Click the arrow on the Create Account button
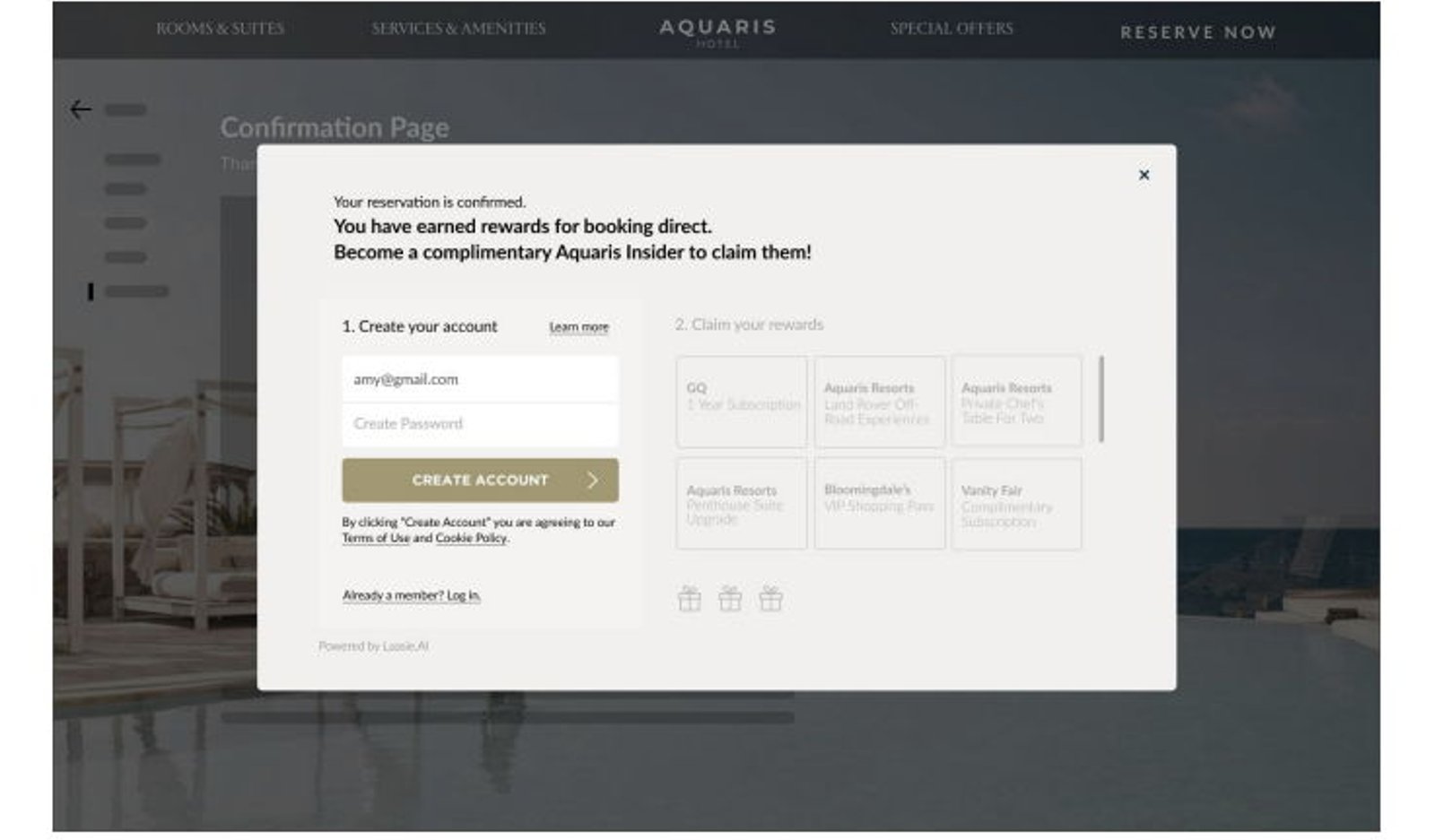The height and width of the screenshot is (840, 1435). point(592,481)
